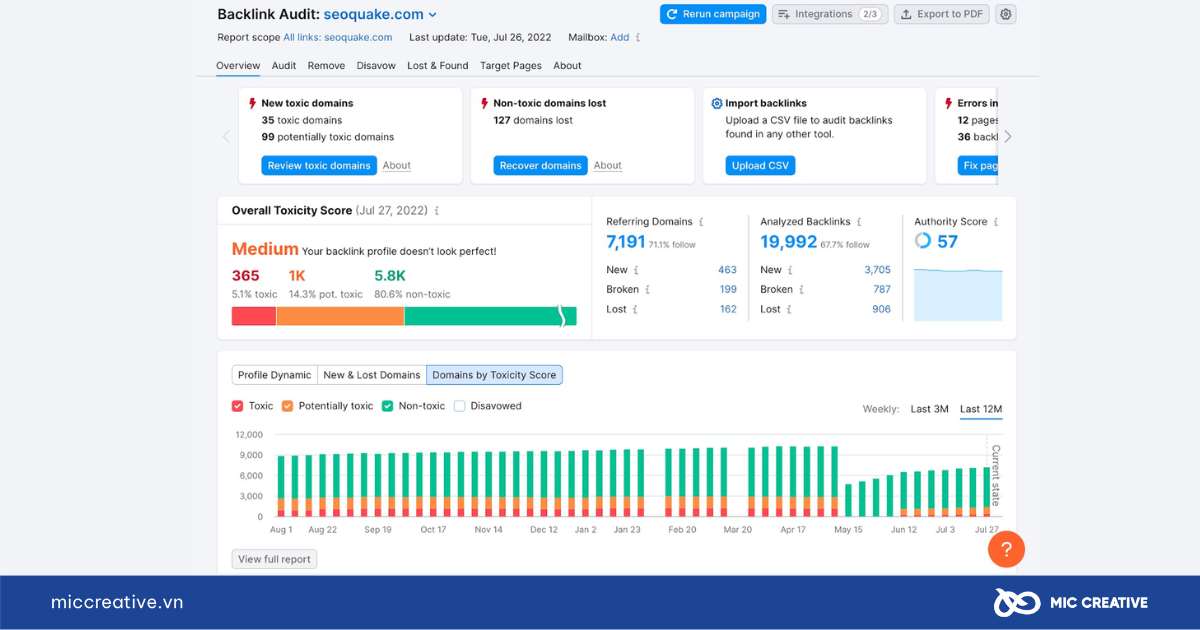The image size is (1200, 630).
Task: Switch to the Audit tab
Action: tap(284, 66)
